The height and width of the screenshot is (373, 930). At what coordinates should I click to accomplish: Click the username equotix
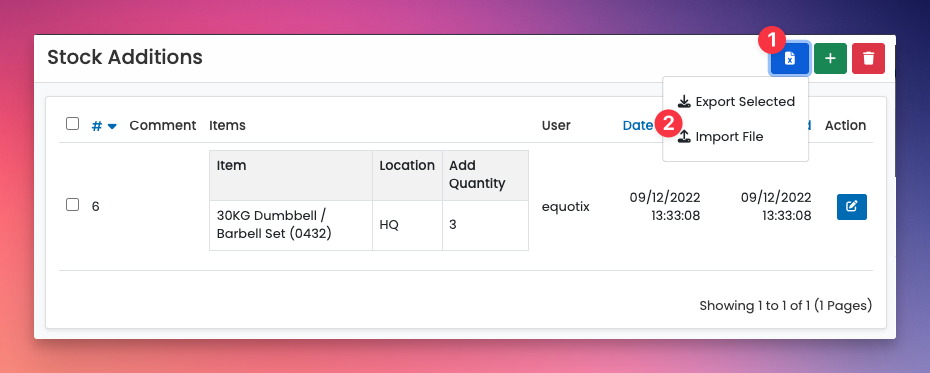(x=566, y=207)
